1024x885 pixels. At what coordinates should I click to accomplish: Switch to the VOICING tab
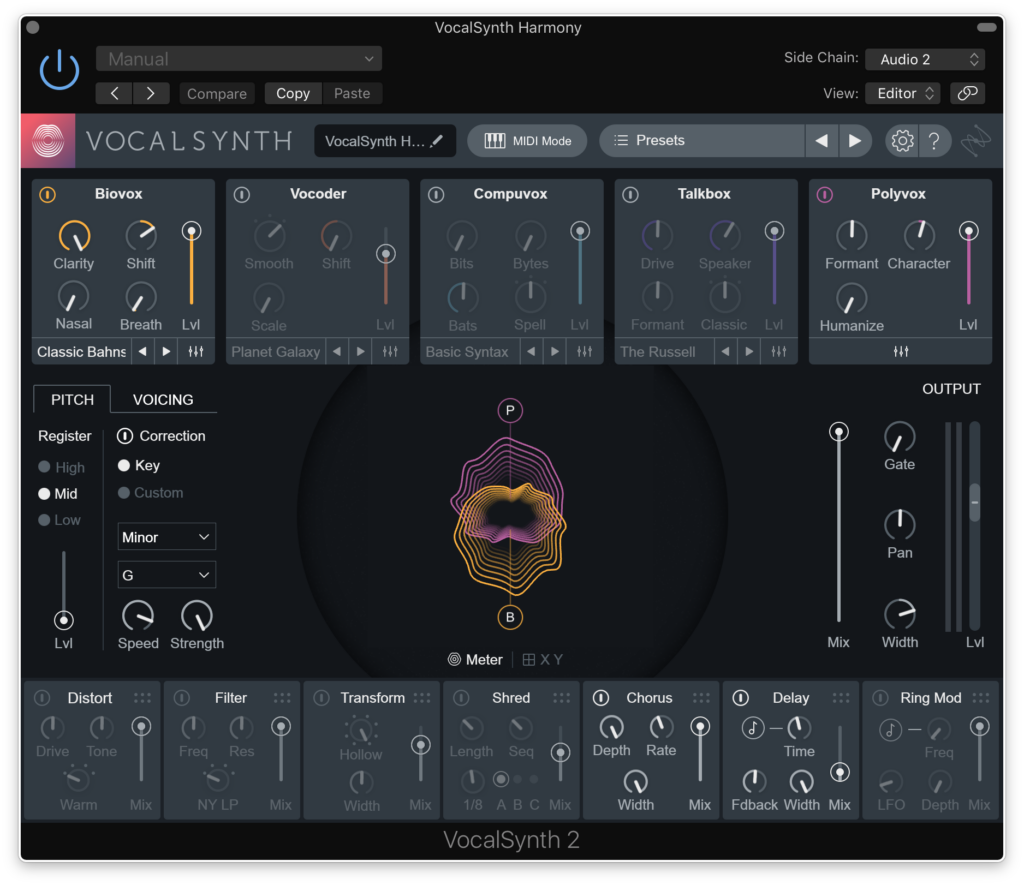(162, 399)
